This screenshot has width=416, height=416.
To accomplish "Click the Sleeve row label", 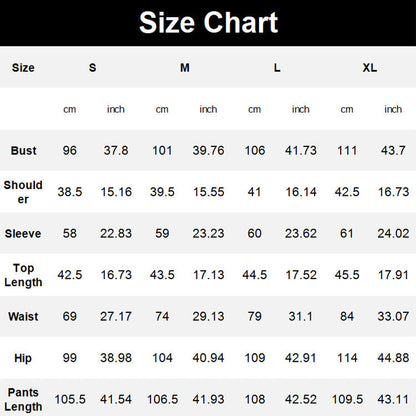I will pyautogui.click(x=23, y=233).
